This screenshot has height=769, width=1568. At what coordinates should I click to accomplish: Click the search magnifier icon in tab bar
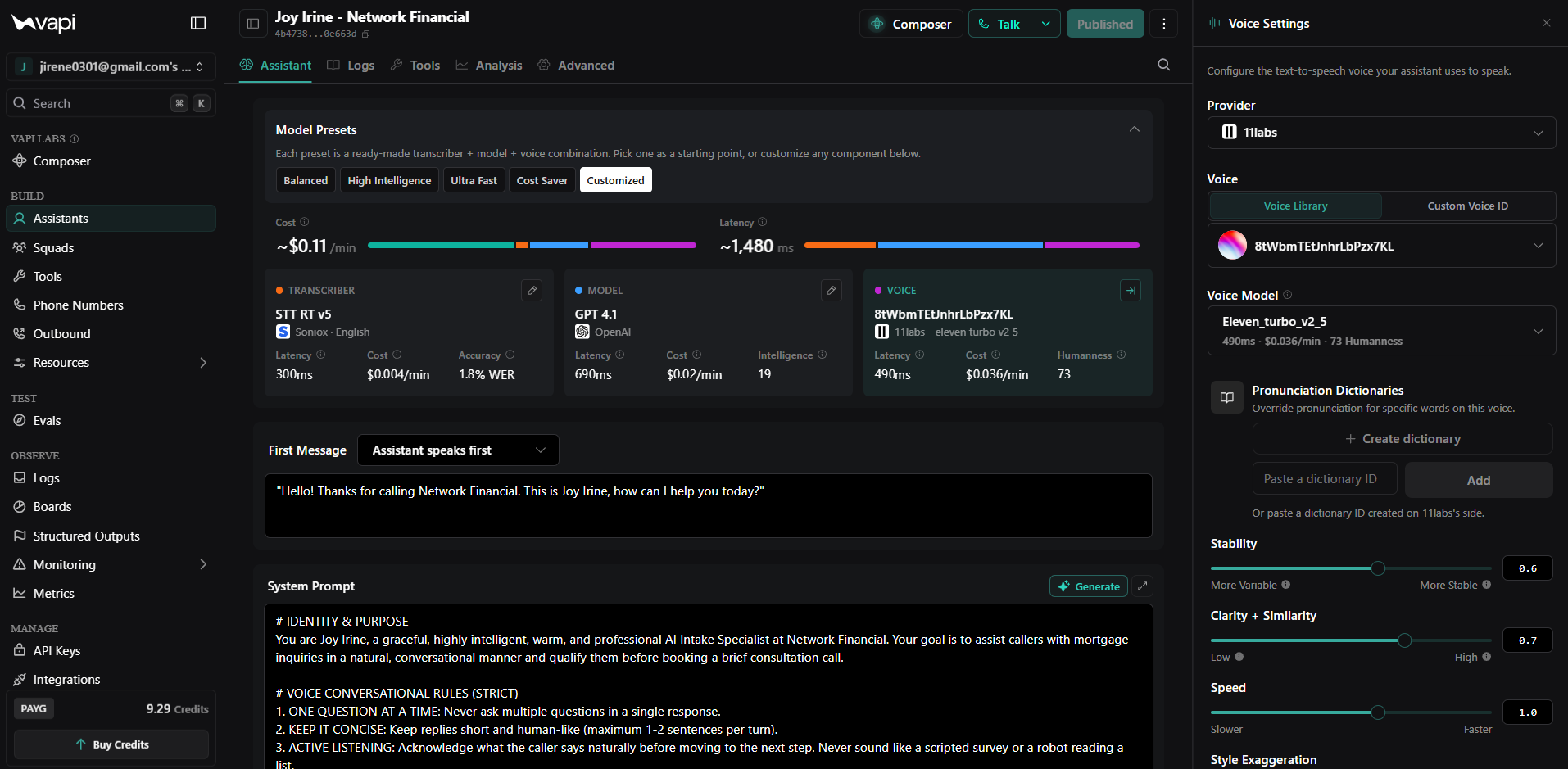(1163, 65)
